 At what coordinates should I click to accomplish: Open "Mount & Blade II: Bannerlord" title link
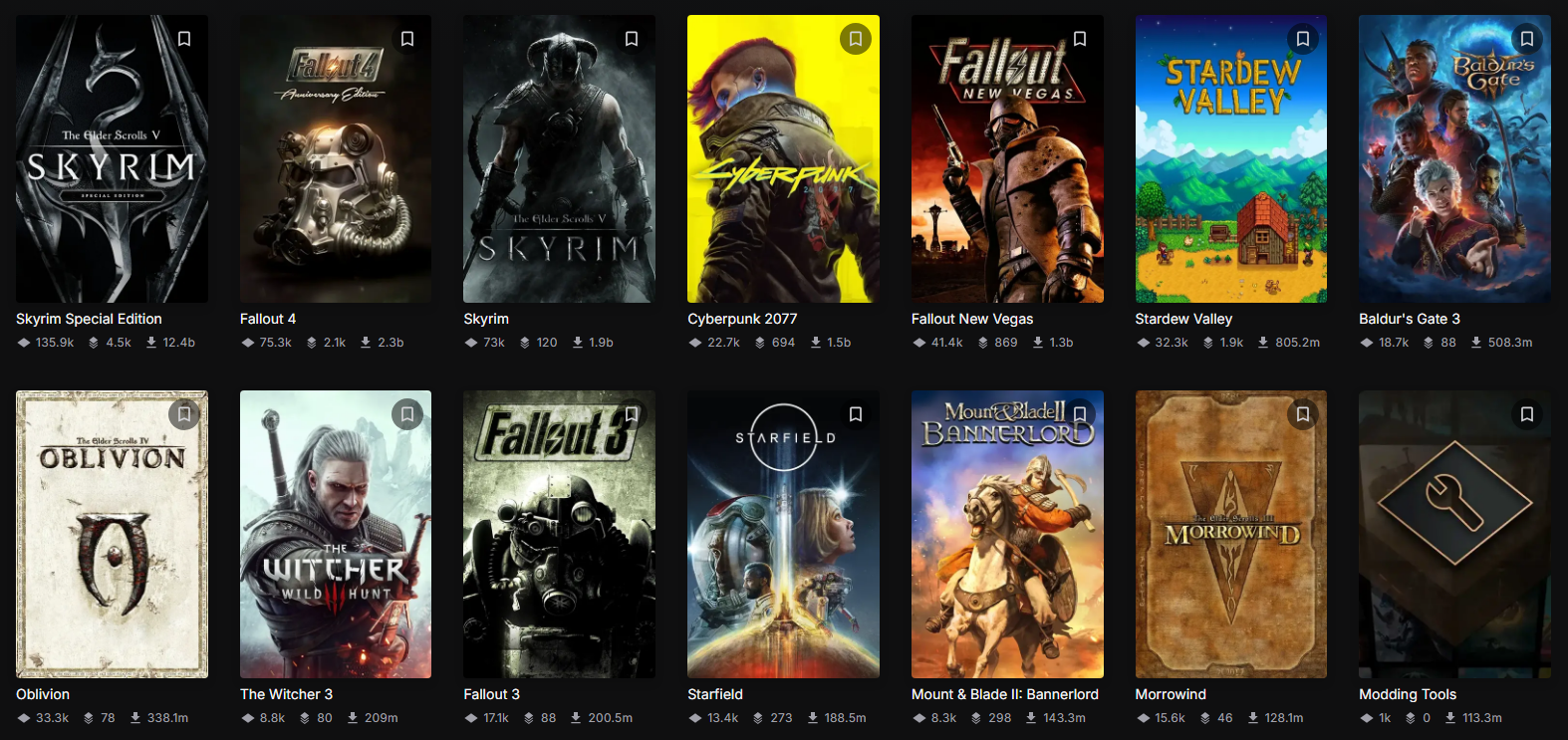tap(1005, 694)
